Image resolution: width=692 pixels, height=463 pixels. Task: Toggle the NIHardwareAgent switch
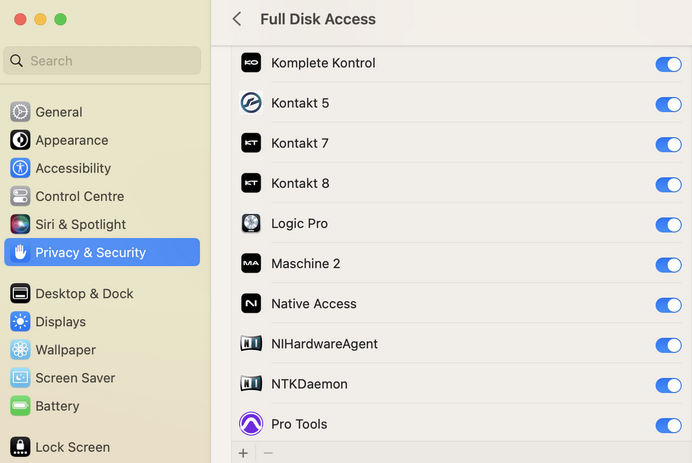(x=668, y=345)
